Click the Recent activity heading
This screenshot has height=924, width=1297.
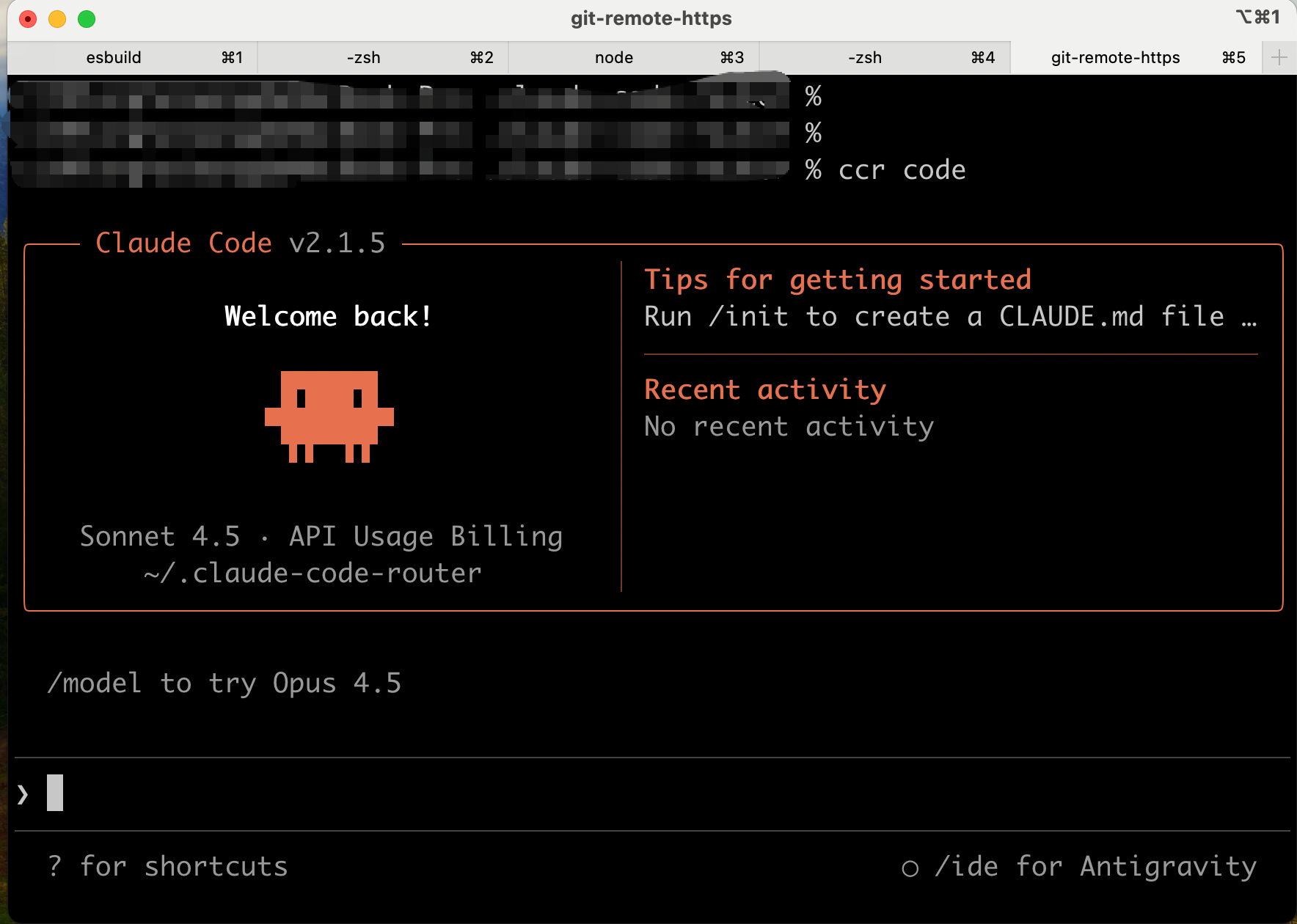point(765,389)
